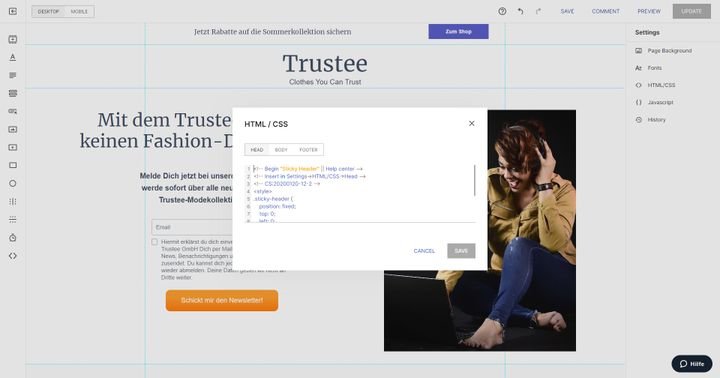Image resolution: width=720 pixels, height=378 pixels.
Task: Select the Custom HTML code tool
Action: (13, 256)
